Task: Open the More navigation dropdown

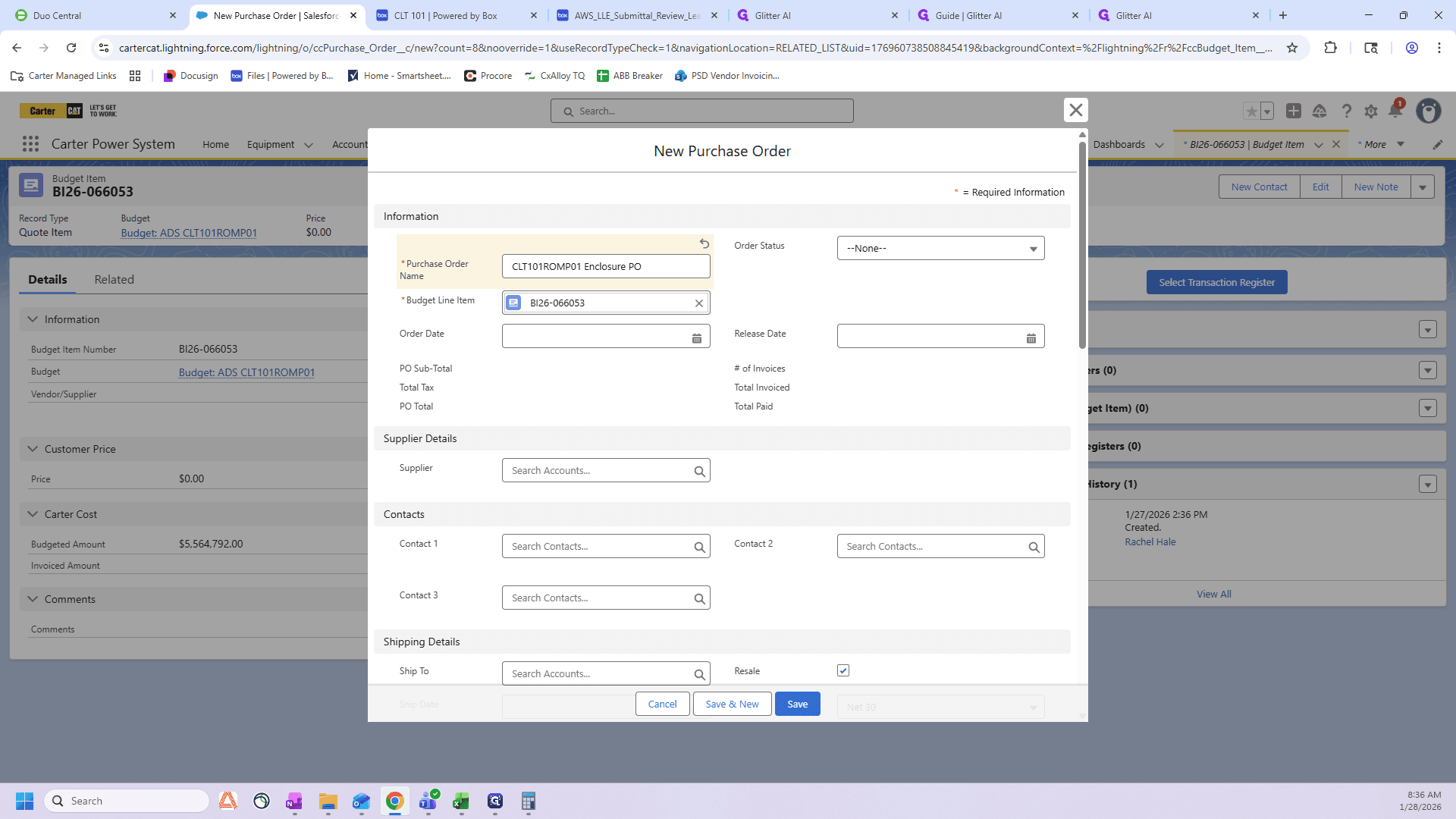Action: coord(1401,144)
